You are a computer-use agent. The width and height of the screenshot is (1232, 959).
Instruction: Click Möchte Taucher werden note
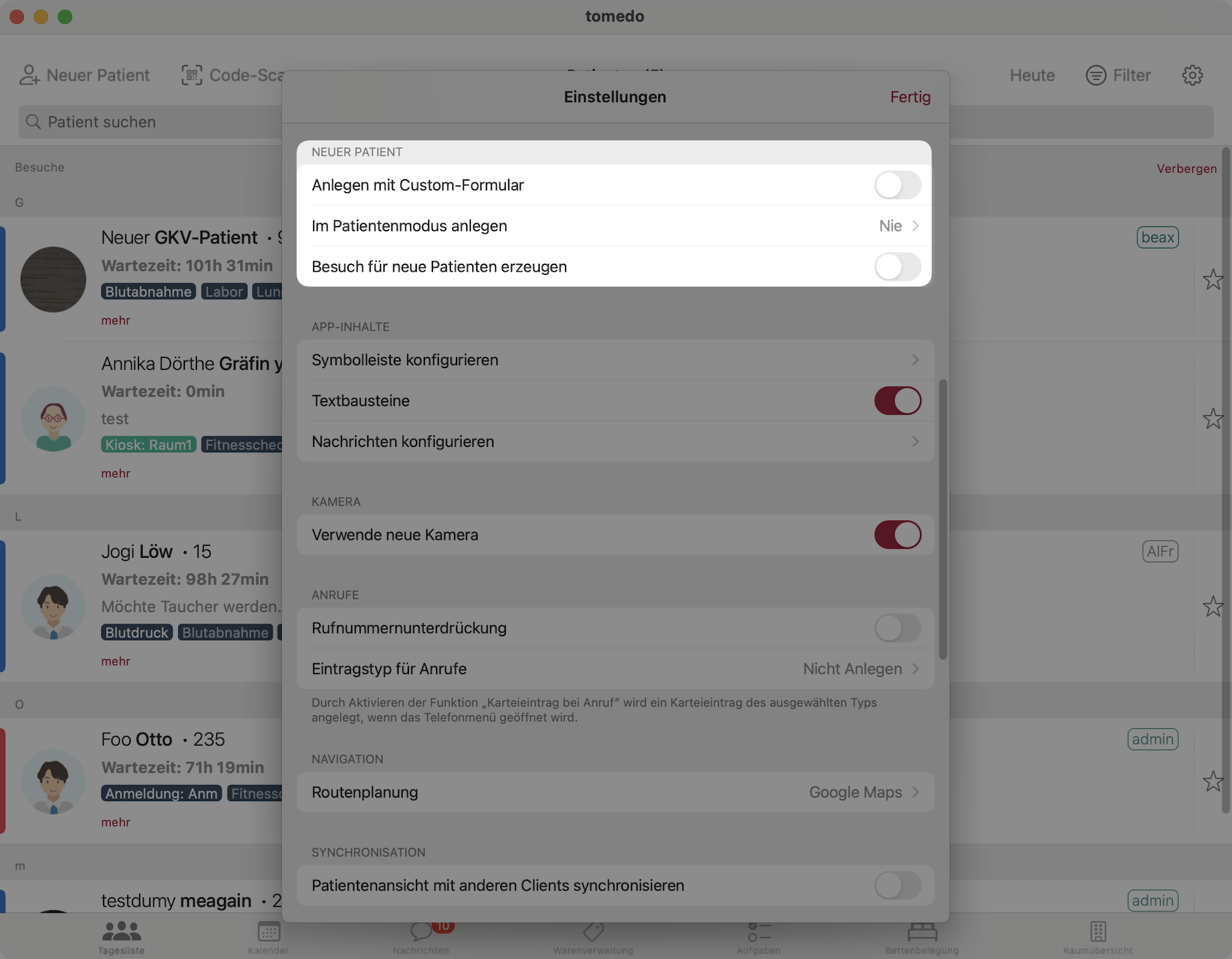[x=191, y=607]
